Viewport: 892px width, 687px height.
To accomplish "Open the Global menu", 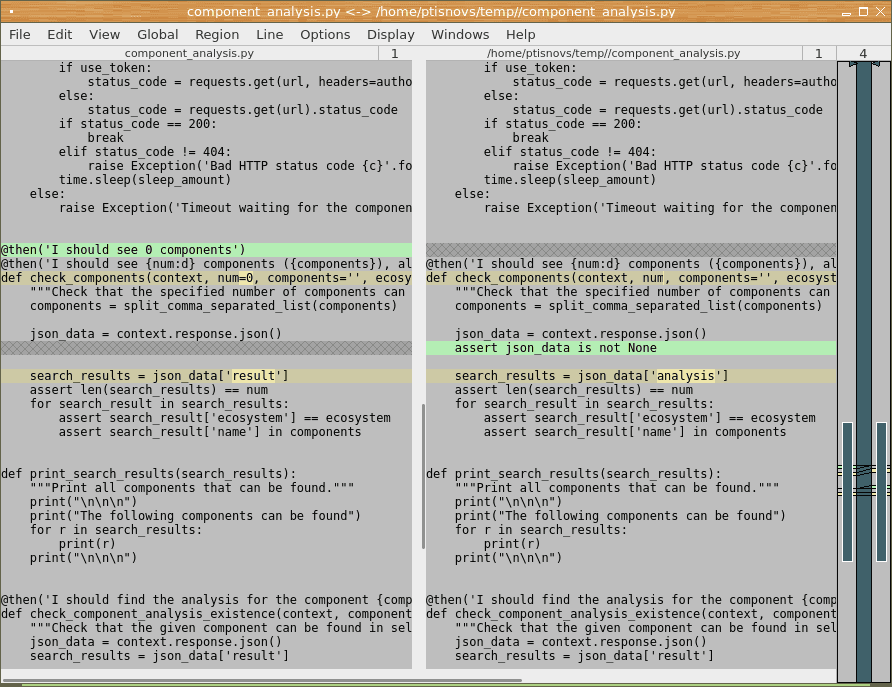I will [158, 35].
